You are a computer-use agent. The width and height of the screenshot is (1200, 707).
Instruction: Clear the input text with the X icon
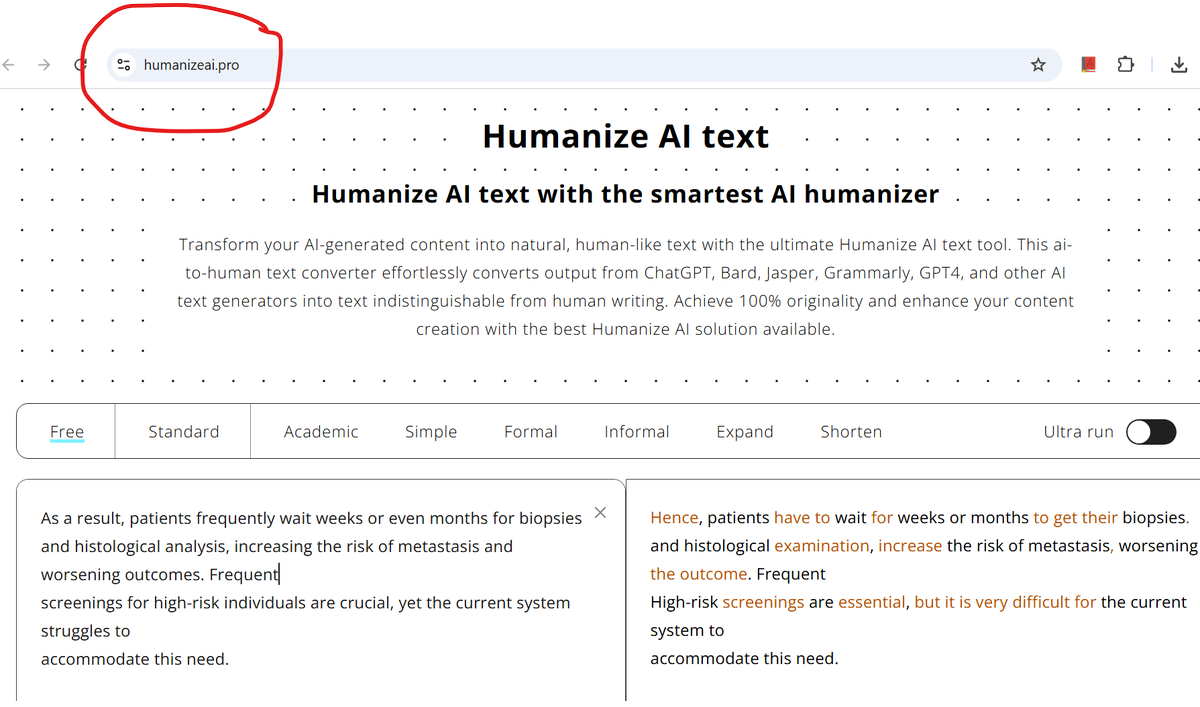(600, 513)
